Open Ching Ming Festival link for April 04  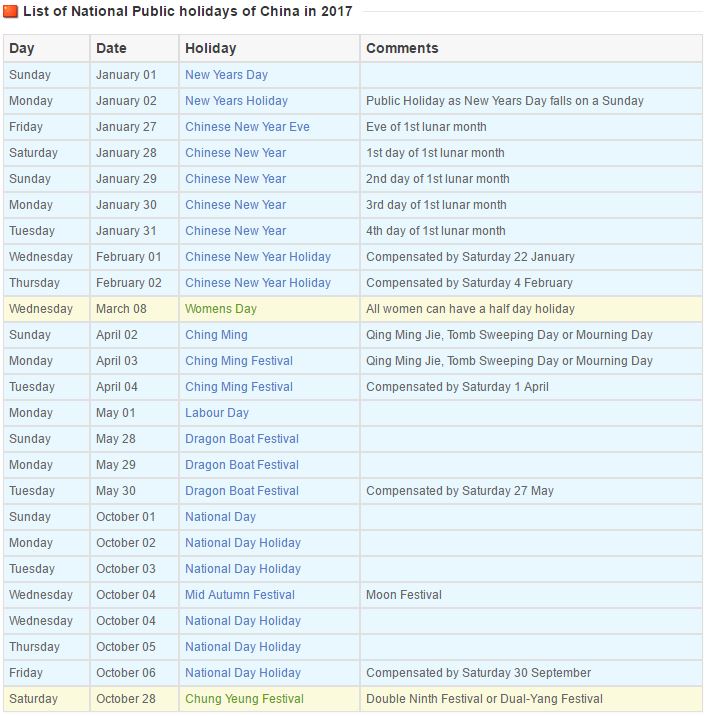coord(239,387)
